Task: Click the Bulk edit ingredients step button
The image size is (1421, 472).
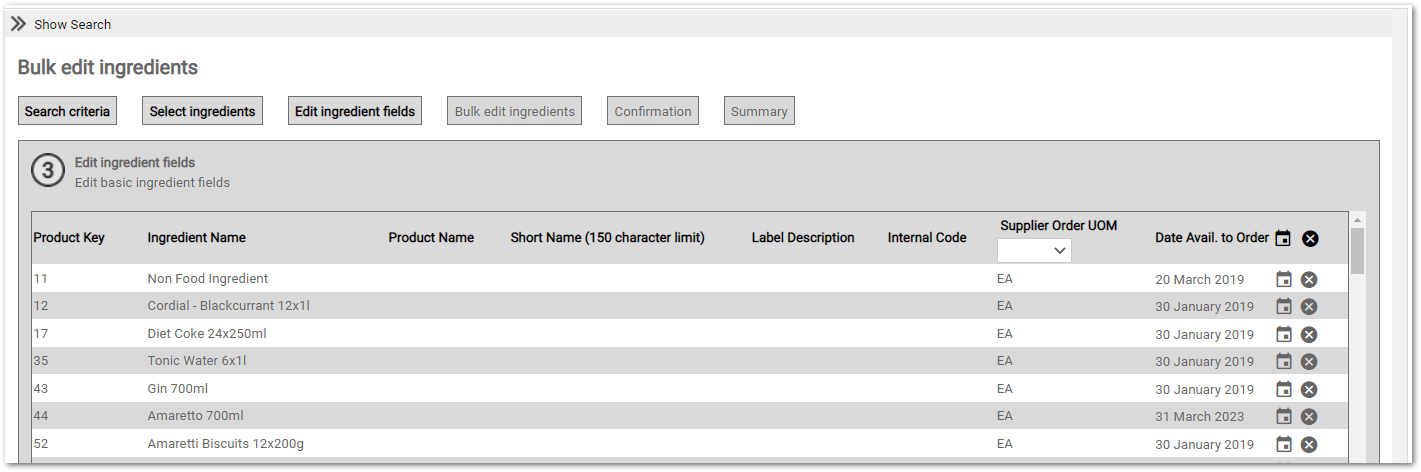Action: pyautogui.click(x=515, y=111)
